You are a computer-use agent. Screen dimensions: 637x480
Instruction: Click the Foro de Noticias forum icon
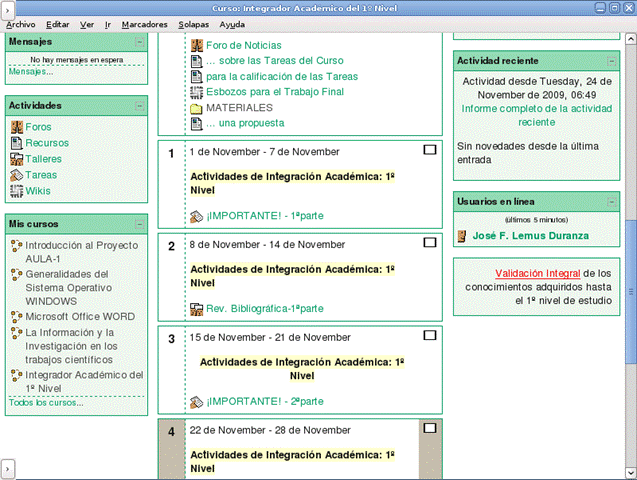[x=198, y=45]
